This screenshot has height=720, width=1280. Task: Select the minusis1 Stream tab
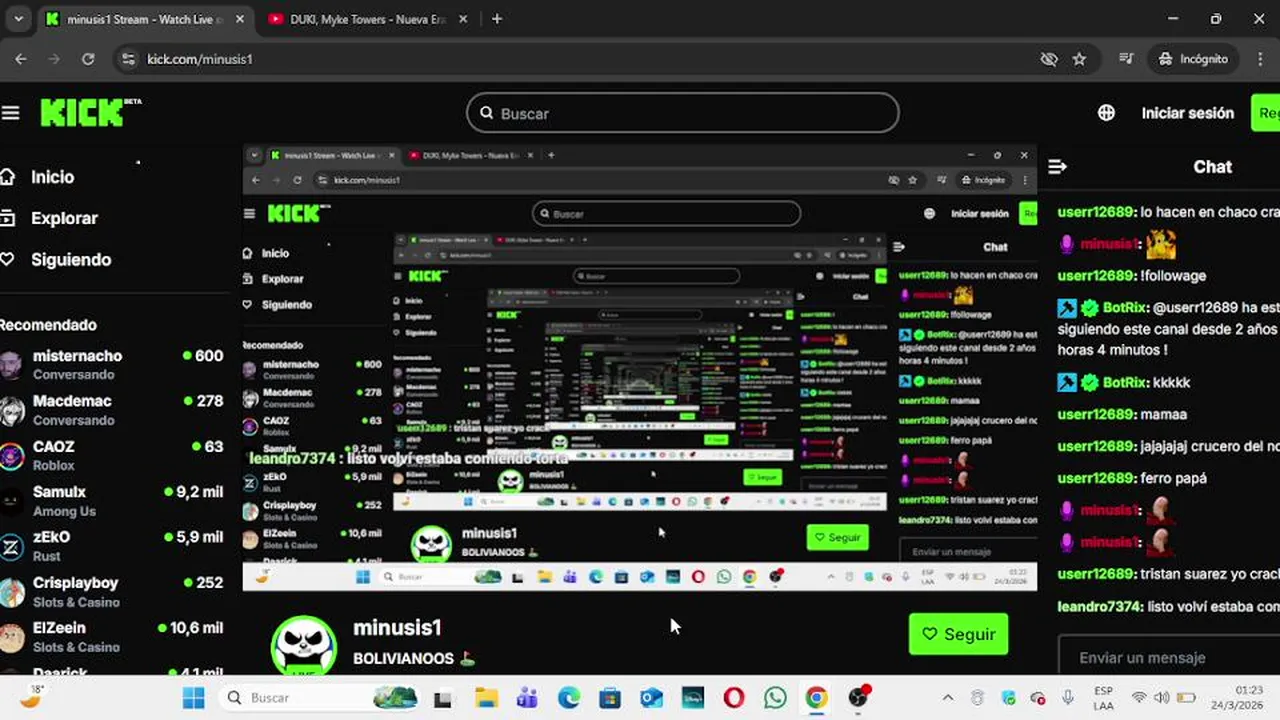pyautogui.click(x=145, y=19)
